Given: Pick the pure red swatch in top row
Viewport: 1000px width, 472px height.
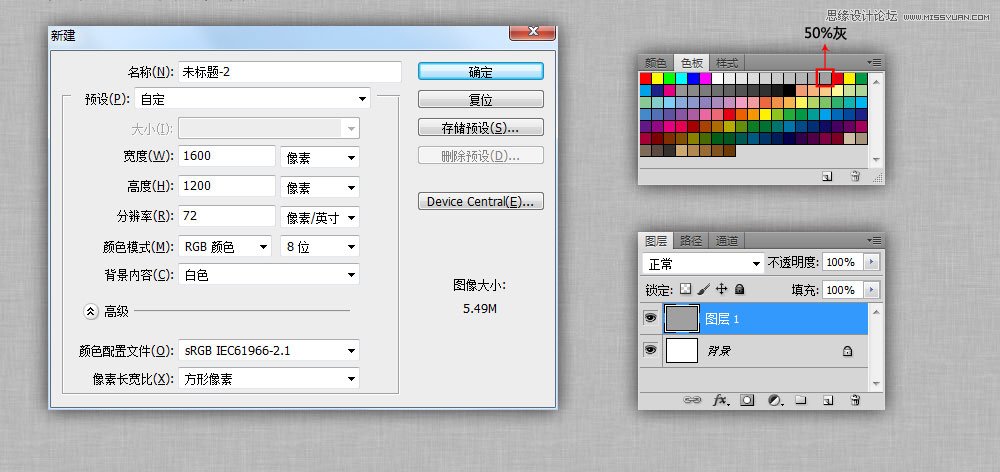Looking at the screenshot, I should [x=645, y=78].
